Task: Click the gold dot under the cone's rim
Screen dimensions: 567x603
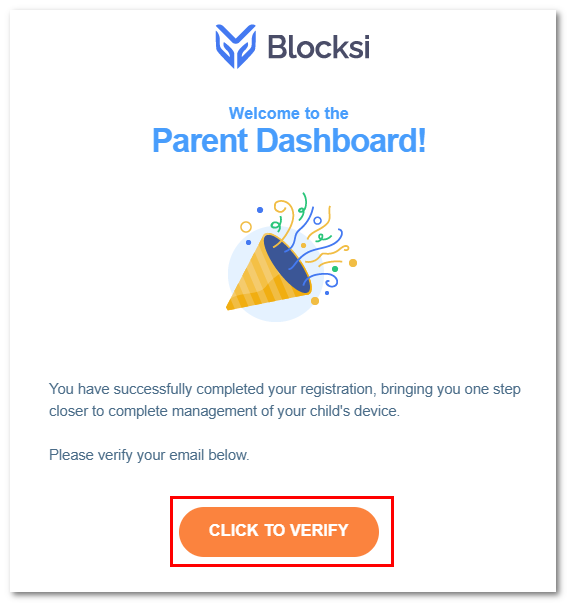Action: click(x=315, y=301)
